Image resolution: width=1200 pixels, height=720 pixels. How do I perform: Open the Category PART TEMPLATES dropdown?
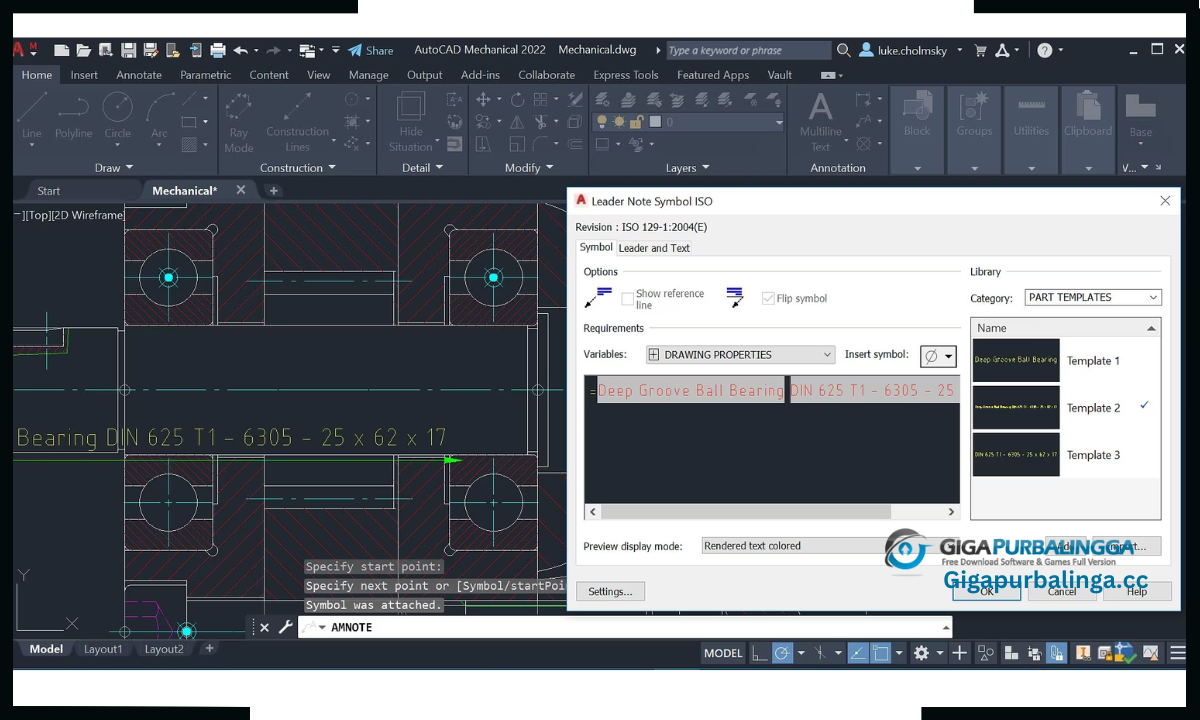click(x=1093, y=297)
